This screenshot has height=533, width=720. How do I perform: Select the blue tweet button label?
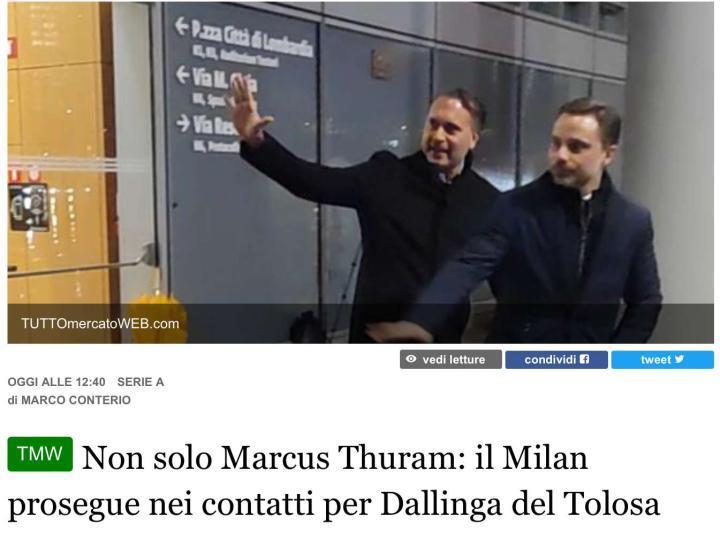(x=655, y=359)
